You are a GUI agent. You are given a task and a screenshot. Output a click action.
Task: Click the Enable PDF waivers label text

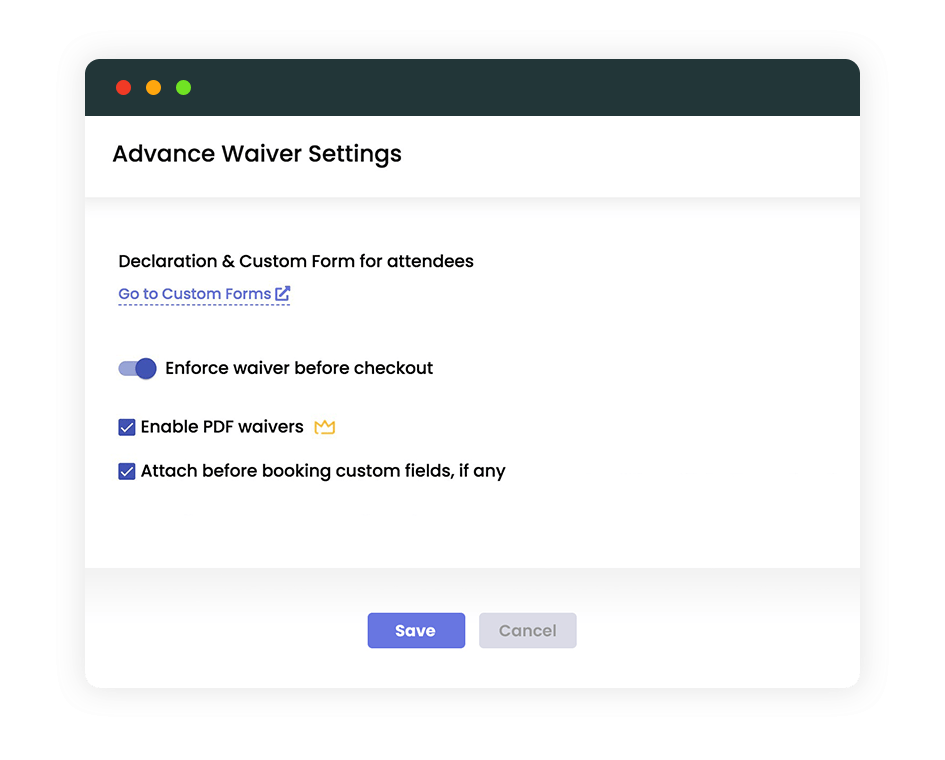[222, 427]
